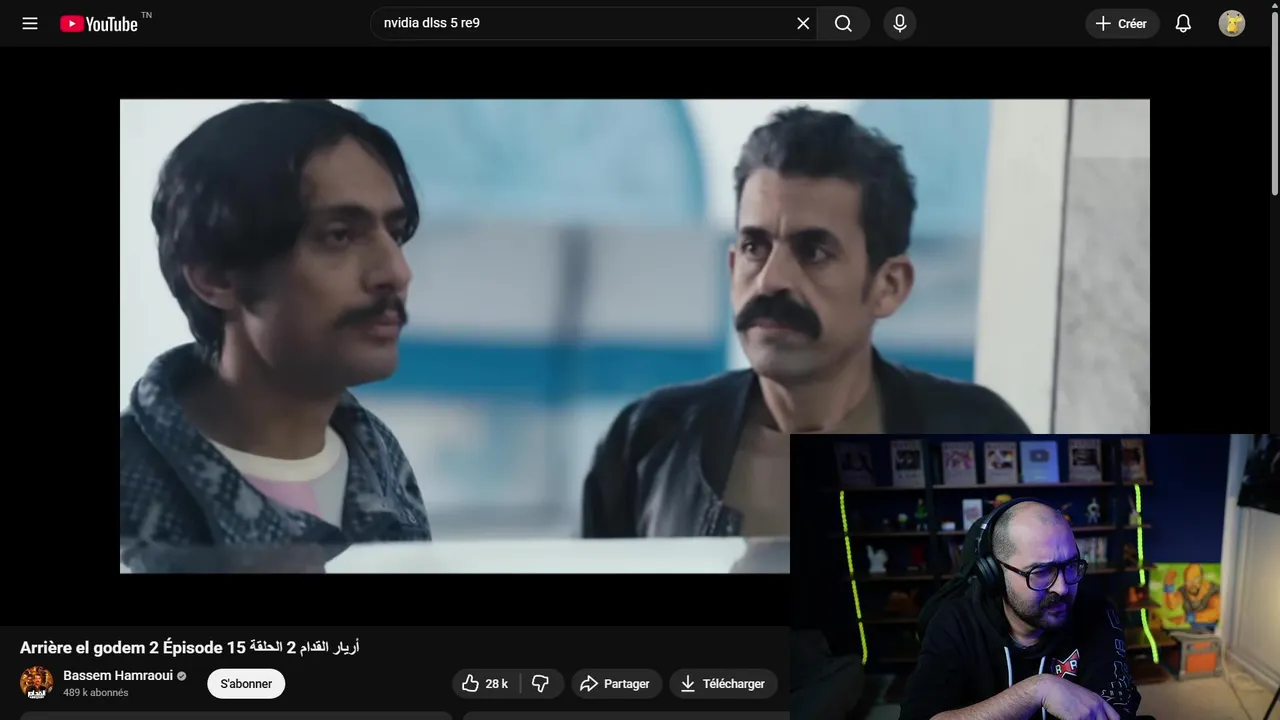
Task: Clear the search box text
Action: click(x=803, y=23)
